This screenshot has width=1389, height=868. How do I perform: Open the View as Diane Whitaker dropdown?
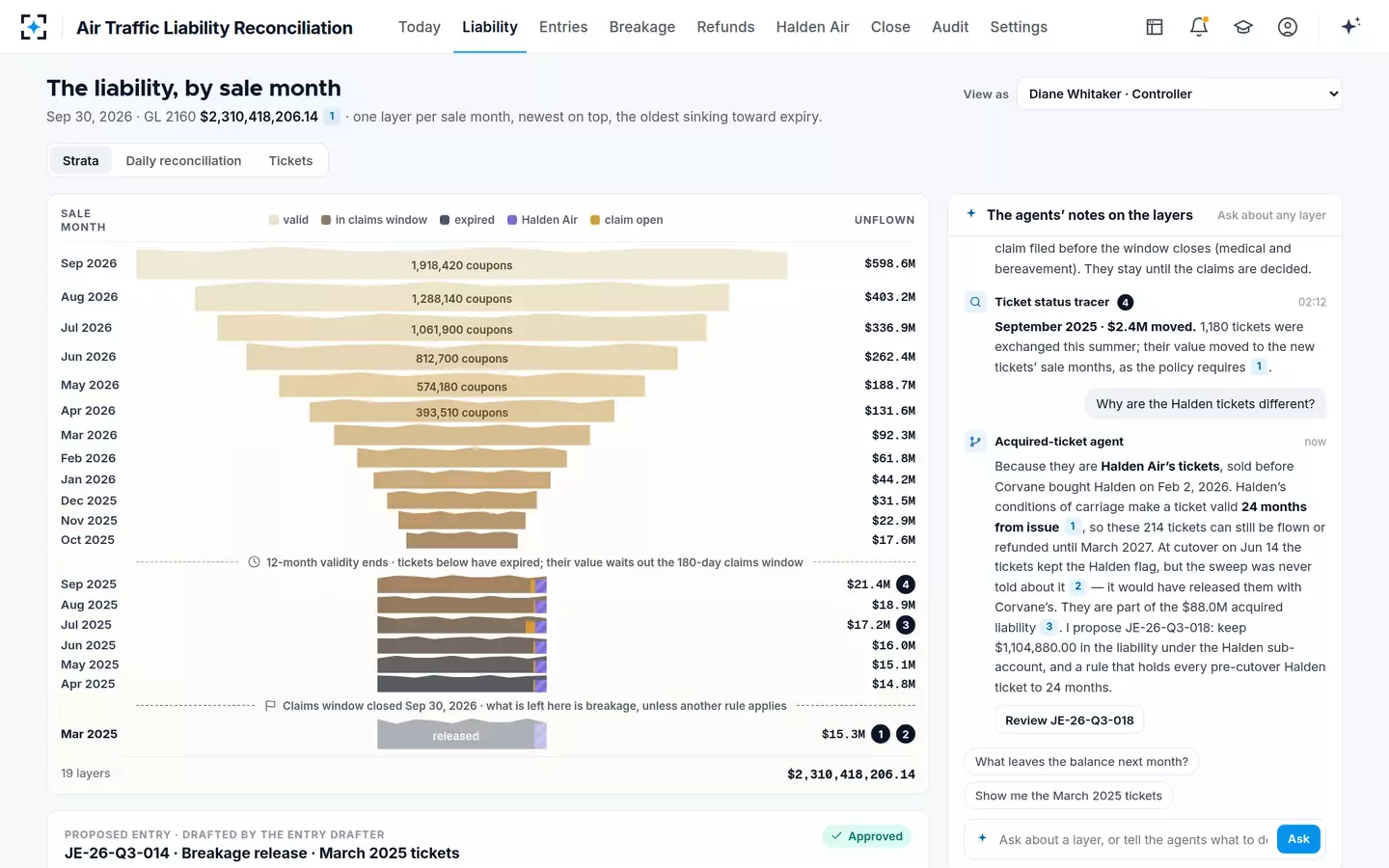tap(1179, 94)
